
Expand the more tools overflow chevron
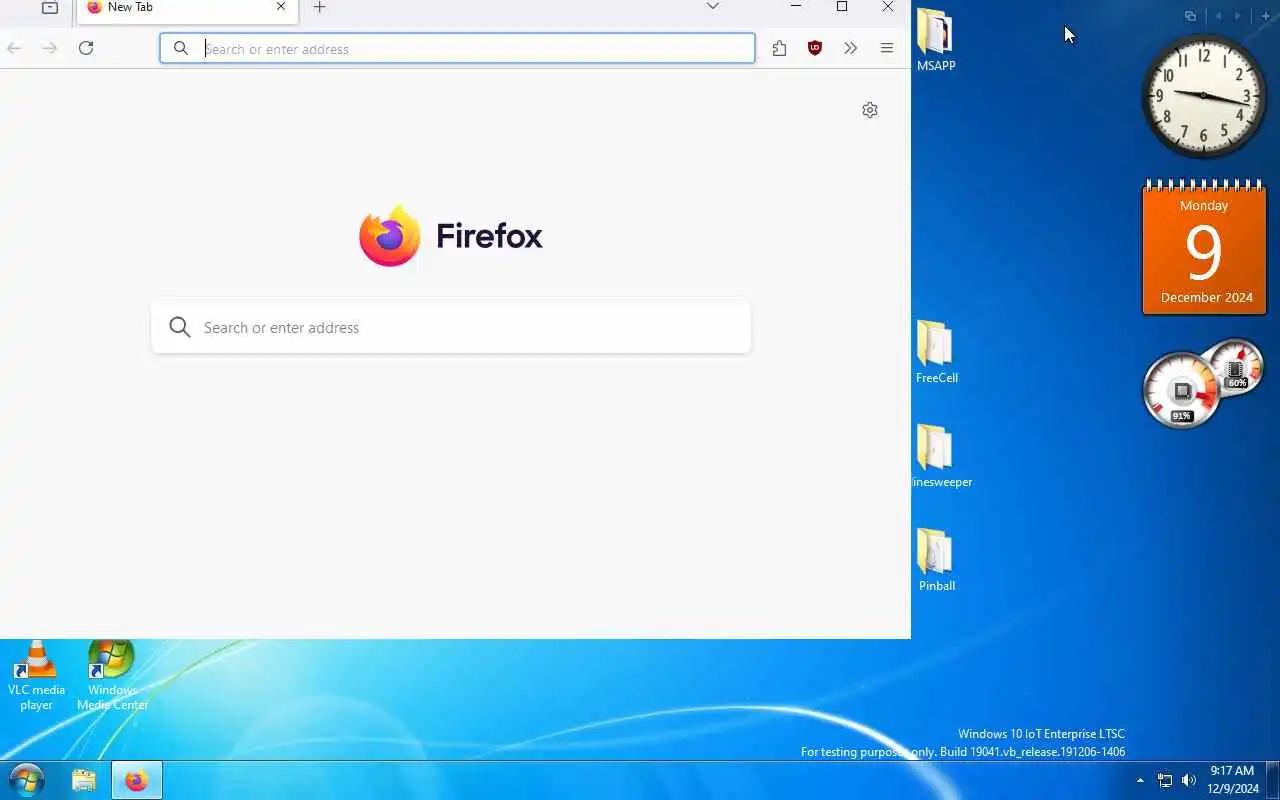851,48
